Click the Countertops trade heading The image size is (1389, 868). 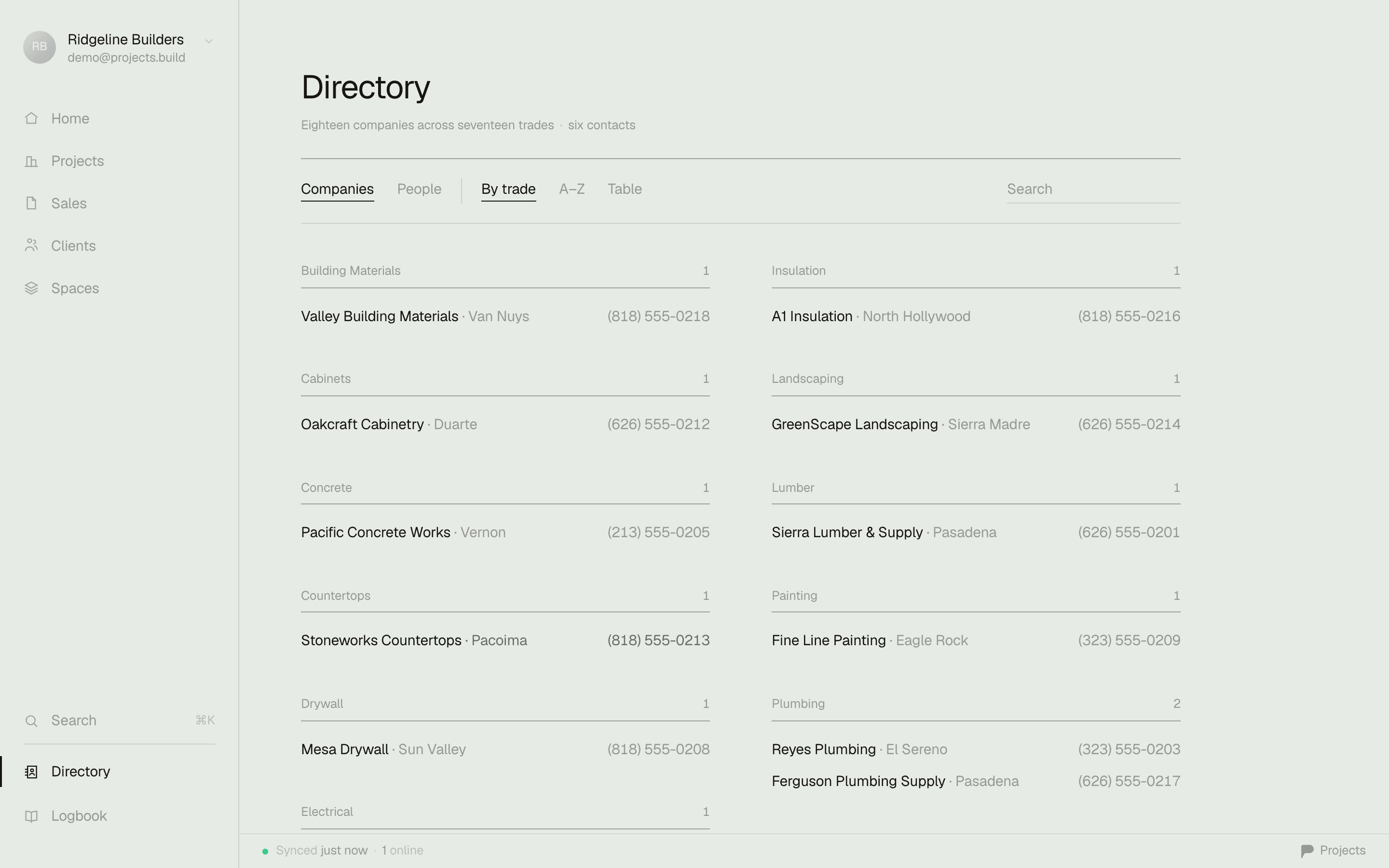(x=335, y=596)
